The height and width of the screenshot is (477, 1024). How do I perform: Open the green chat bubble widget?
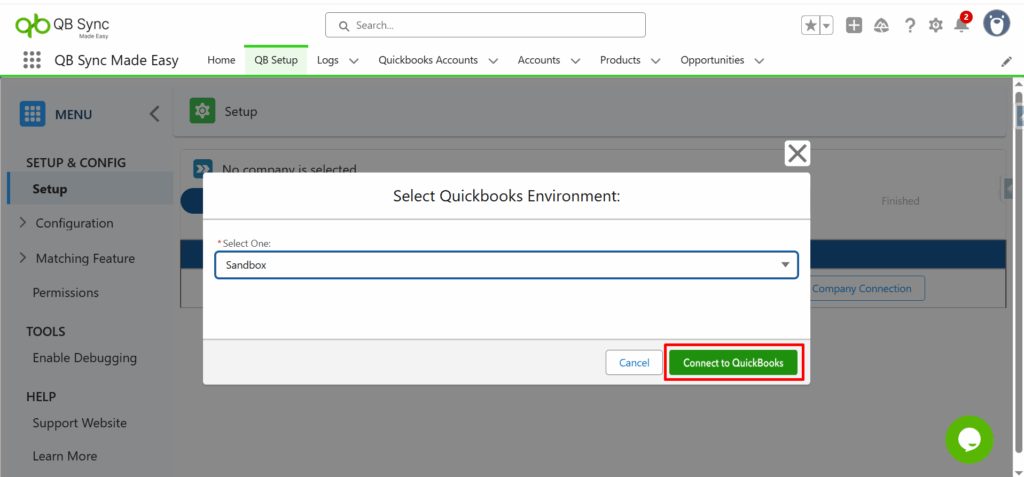969,439
